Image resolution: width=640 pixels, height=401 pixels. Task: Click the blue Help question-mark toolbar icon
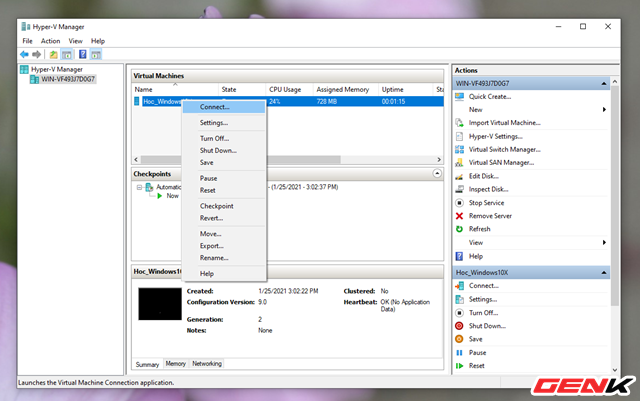(83, 54)
